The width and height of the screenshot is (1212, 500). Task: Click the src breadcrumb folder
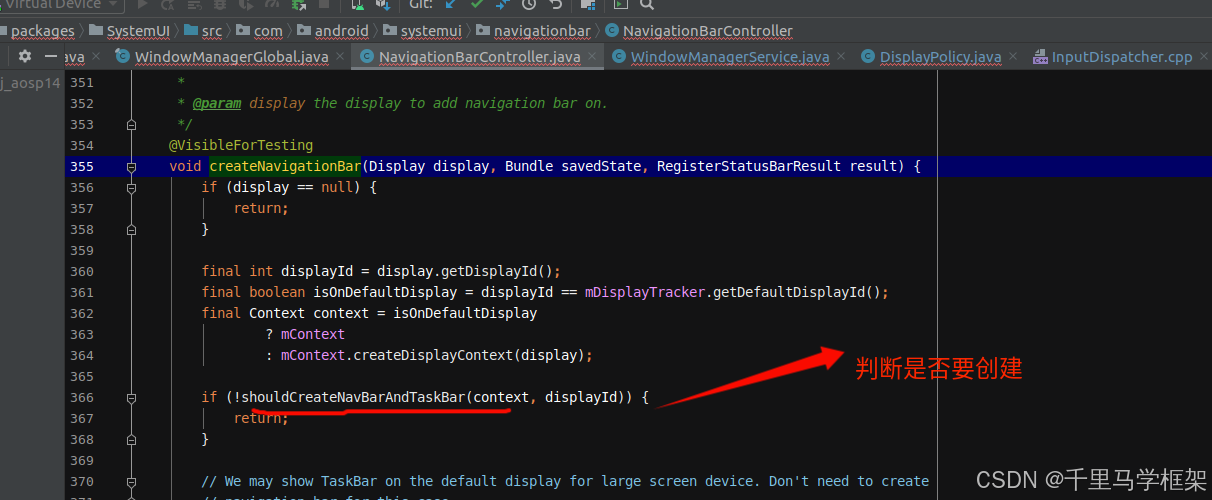pos(203,31)
